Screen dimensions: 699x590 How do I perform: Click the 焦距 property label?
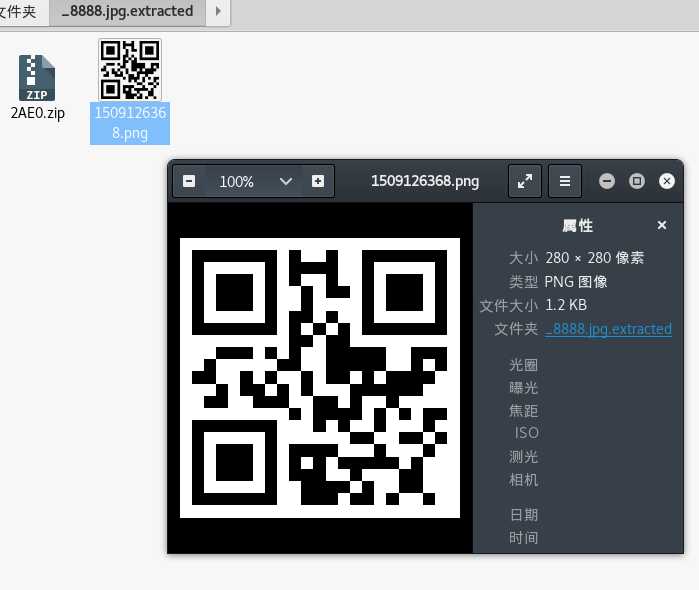coord(523,411)
